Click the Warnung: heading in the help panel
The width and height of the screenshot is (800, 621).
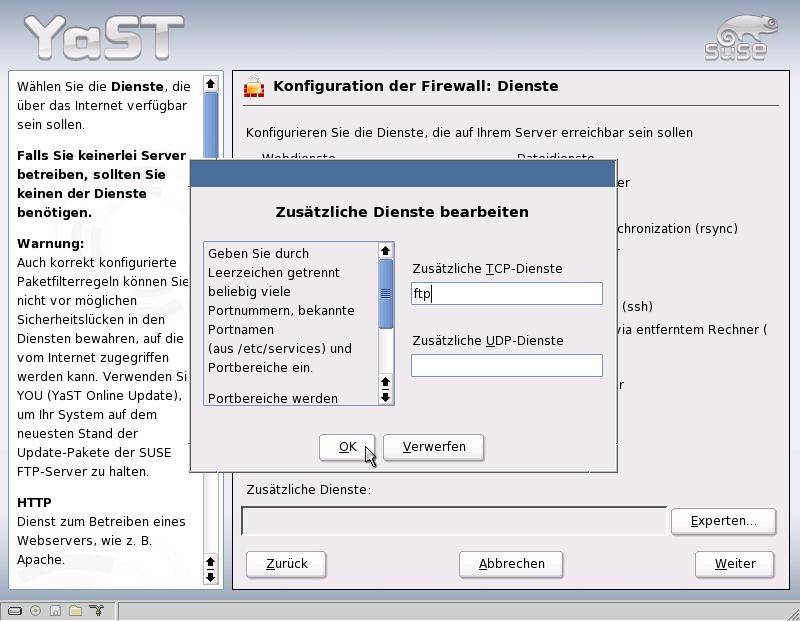[x=51, y=243]
